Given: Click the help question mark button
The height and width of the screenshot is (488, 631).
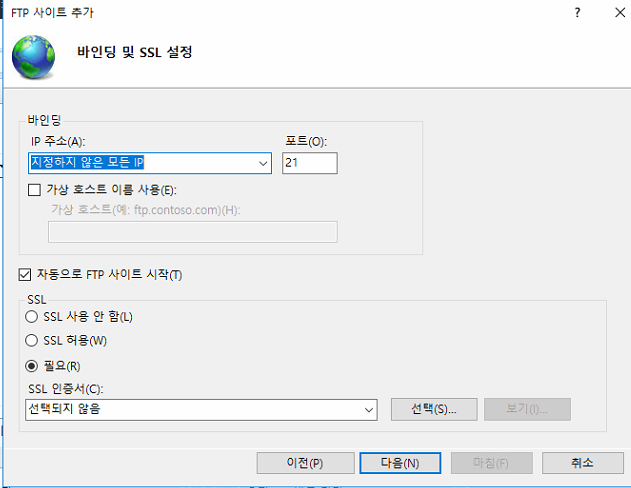Looking at the screenshot, I should pos(577,13).
